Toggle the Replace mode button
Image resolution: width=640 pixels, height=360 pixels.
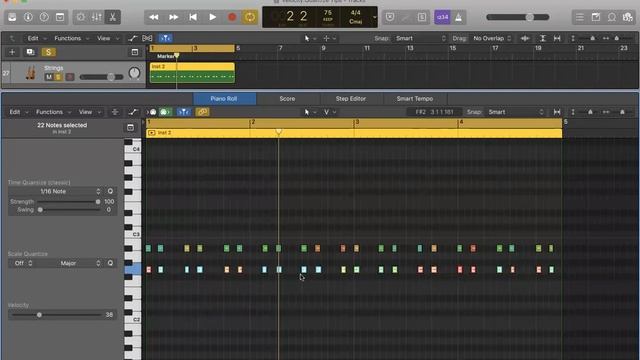point(390,17)
